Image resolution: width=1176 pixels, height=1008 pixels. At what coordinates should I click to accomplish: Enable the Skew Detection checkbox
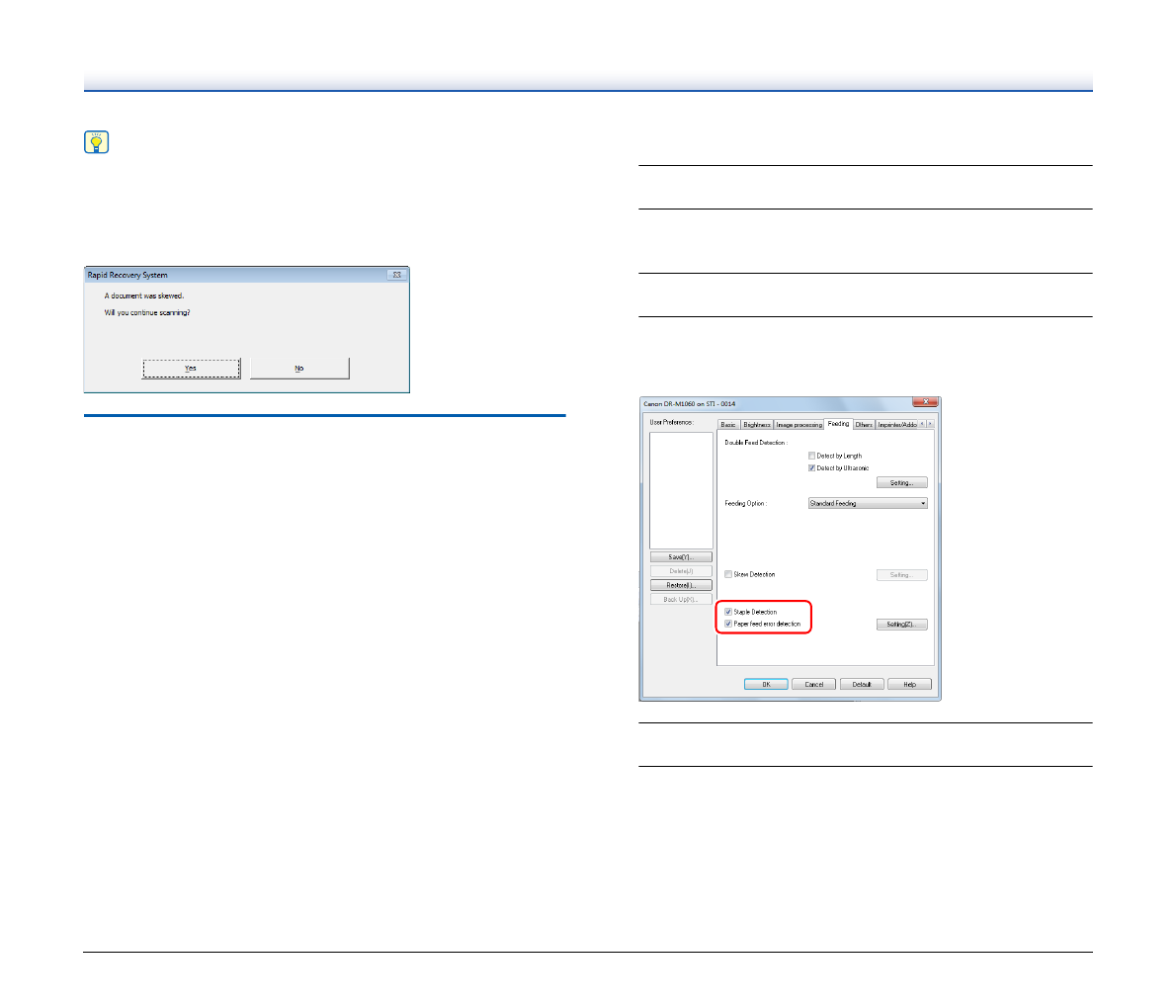pos(729,574)
